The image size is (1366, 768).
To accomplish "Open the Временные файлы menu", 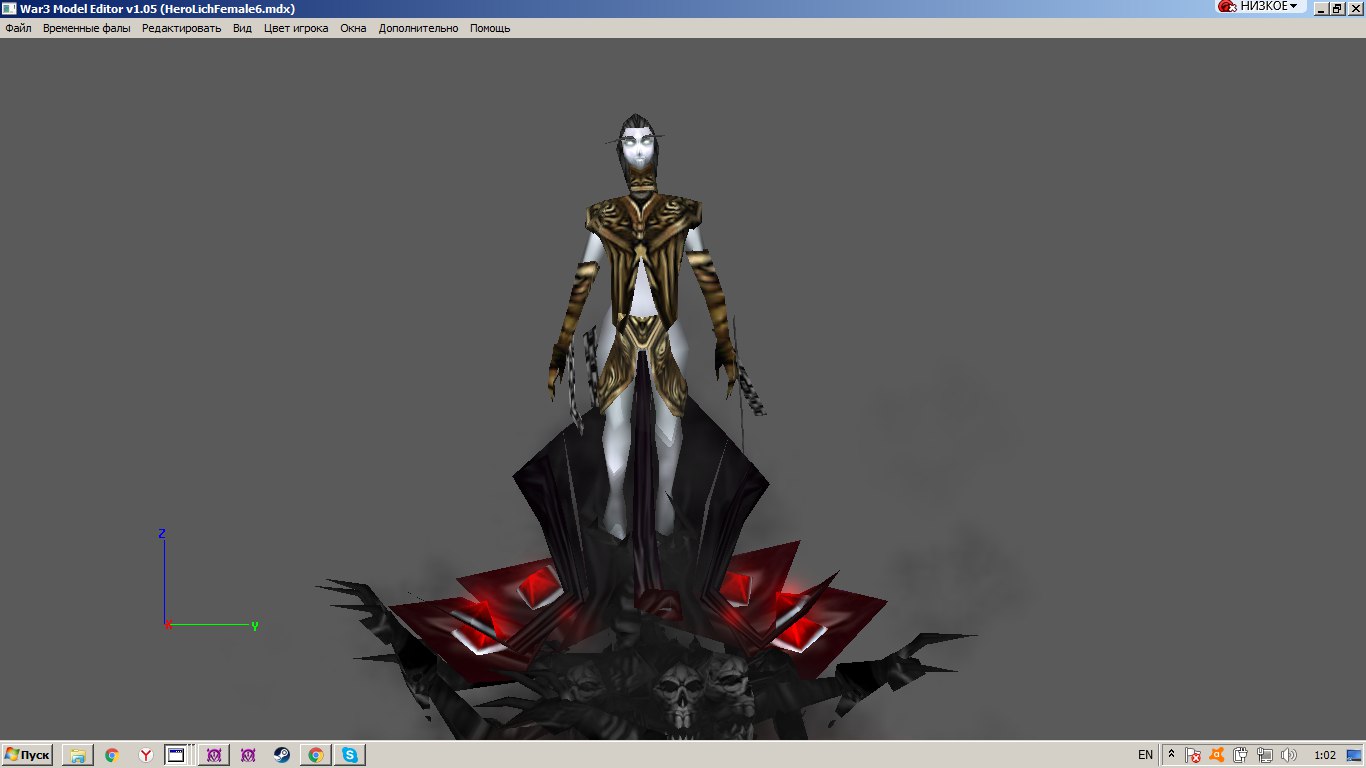I will [x=86, y=28].
